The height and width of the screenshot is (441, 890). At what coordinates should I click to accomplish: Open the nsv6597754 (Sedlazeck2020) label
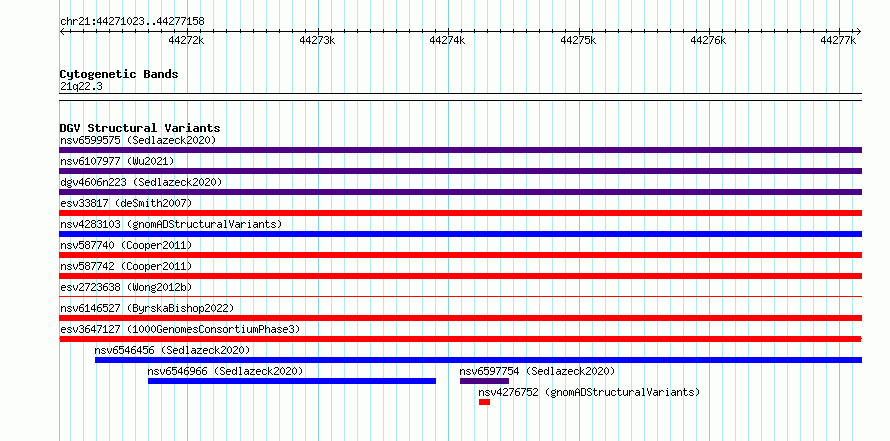click(538, 371)
